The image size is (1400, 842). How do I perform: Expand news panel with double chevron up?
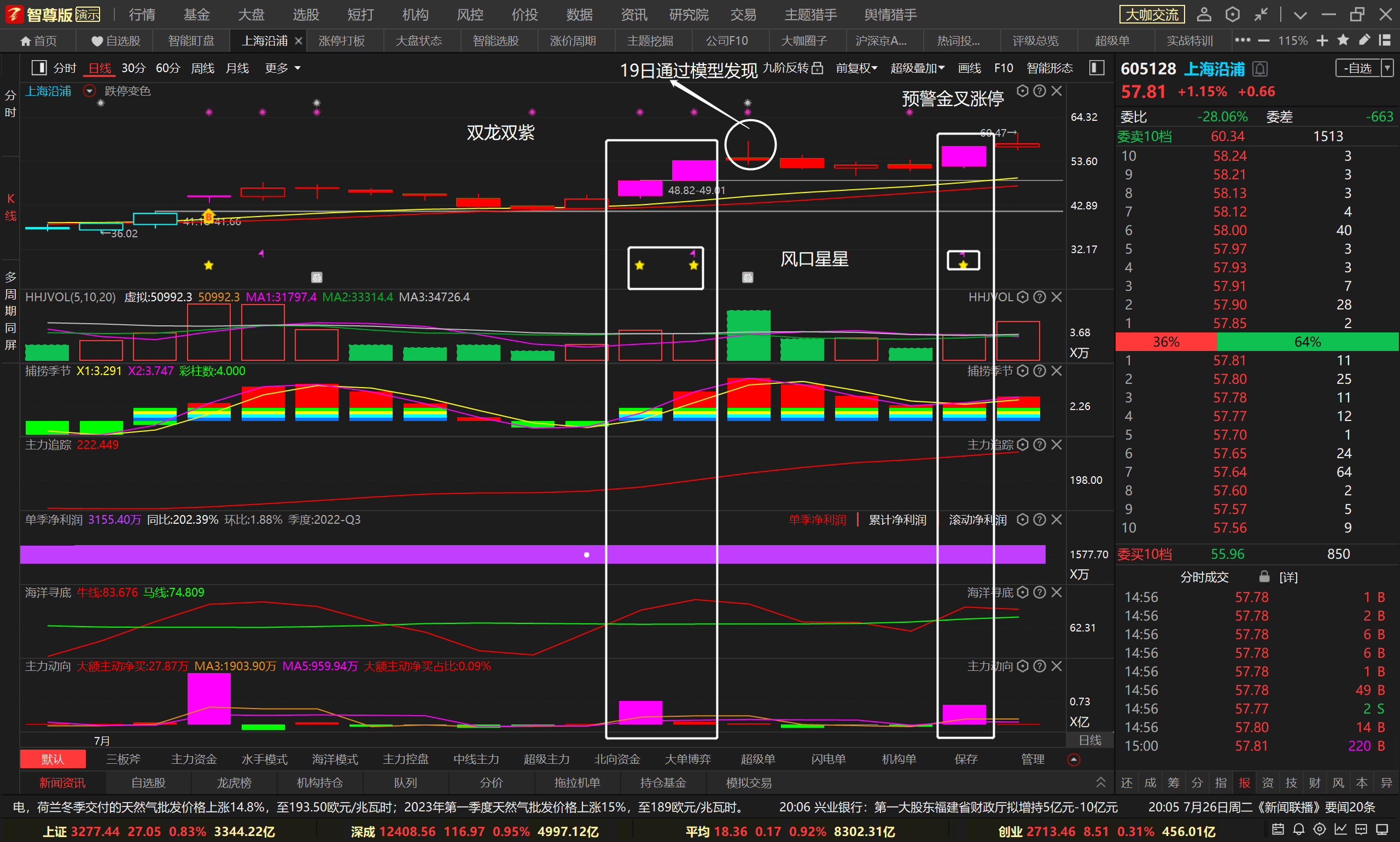[1100, 782]
